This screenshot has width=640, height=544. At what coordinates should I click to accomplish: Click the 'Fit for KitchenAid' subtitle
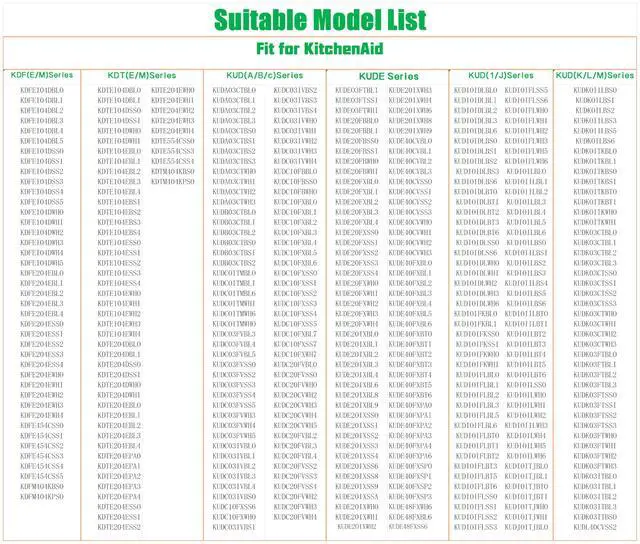coord(320,49)
